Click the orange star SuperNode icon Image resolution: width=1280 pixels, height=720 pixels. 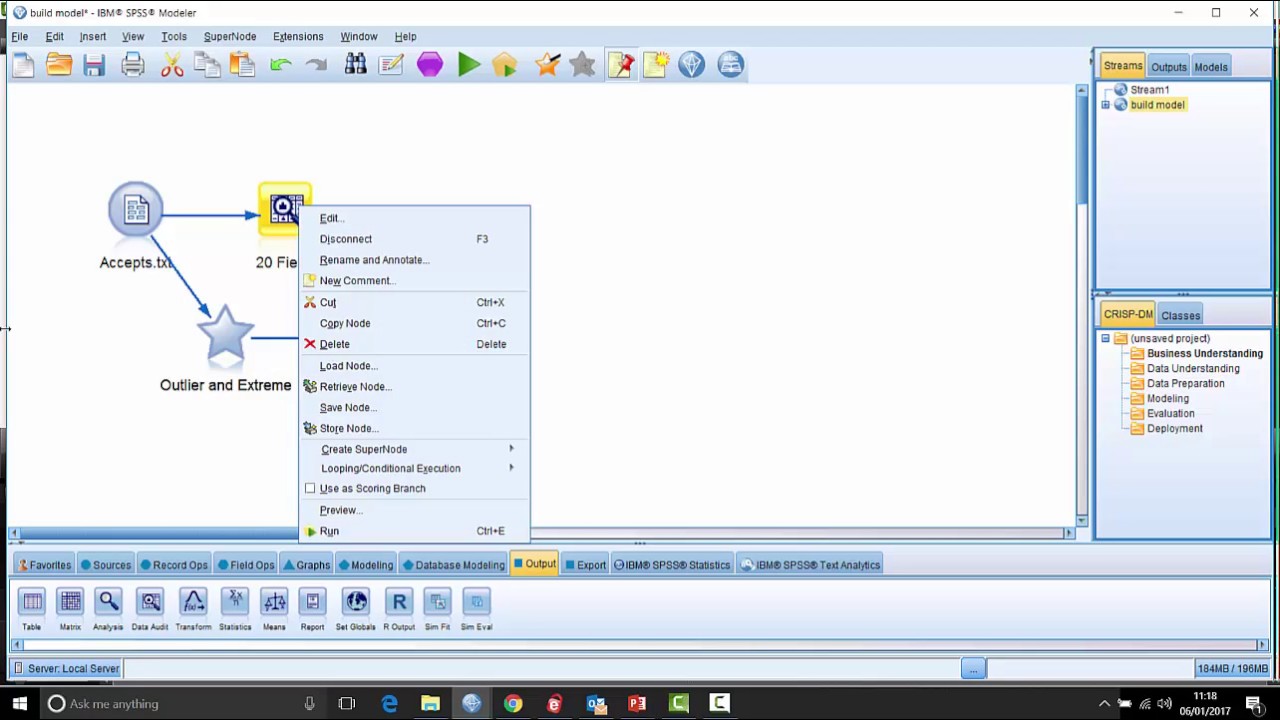(x=547, y=65)
